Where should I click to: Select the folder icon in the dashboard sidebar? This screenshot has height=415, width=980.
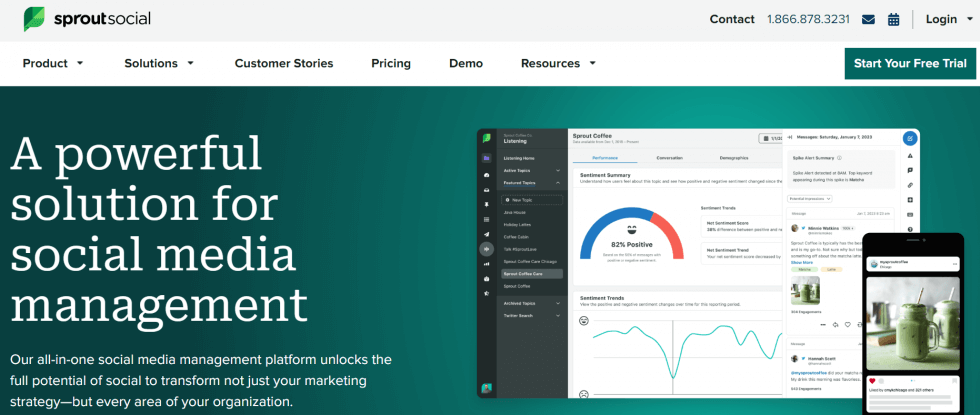486,158
